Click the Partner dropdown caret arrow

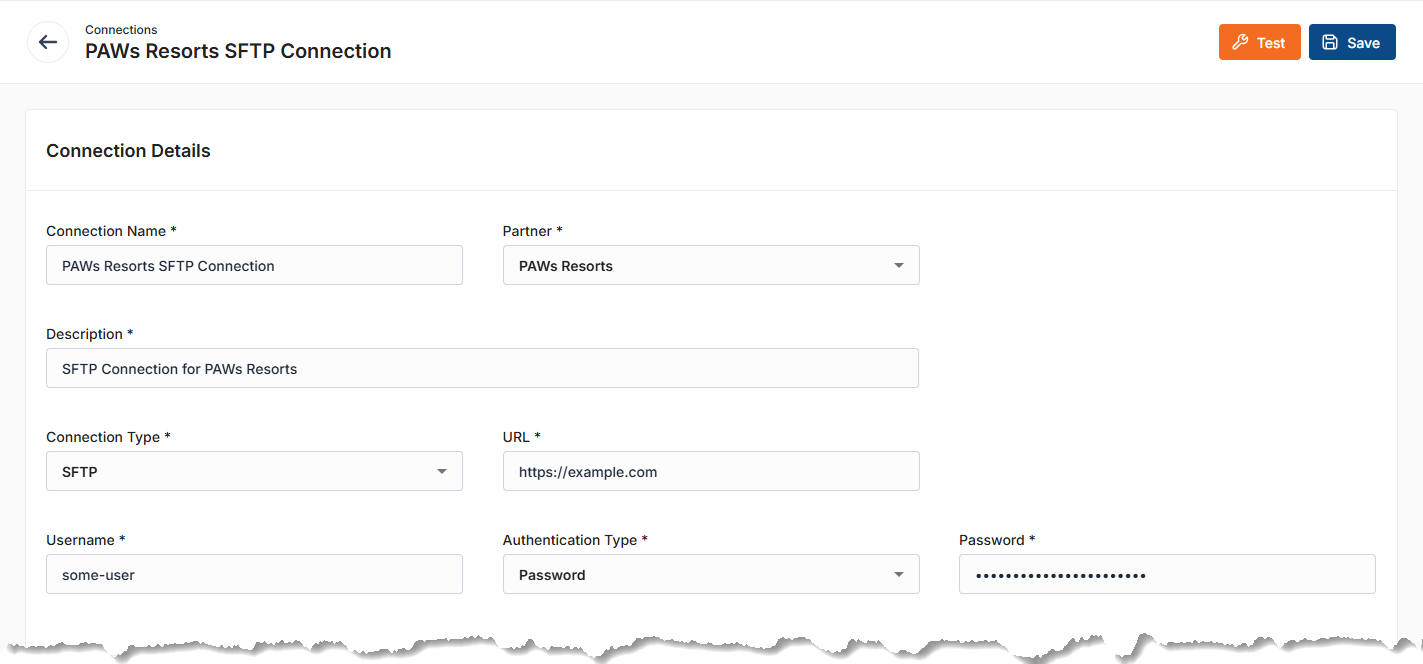[898, 266]
